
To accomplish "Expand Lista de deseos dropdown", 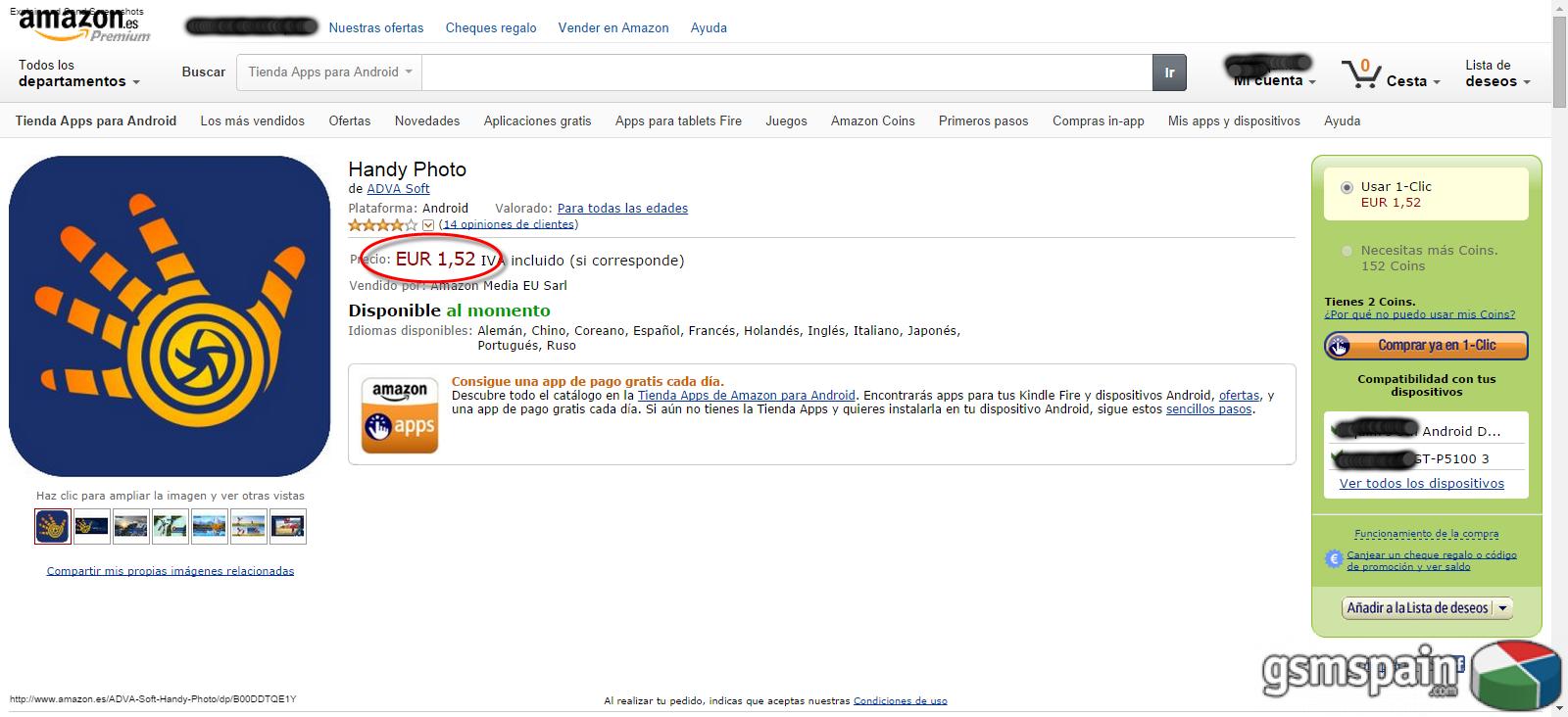I will click(1497, 73).
